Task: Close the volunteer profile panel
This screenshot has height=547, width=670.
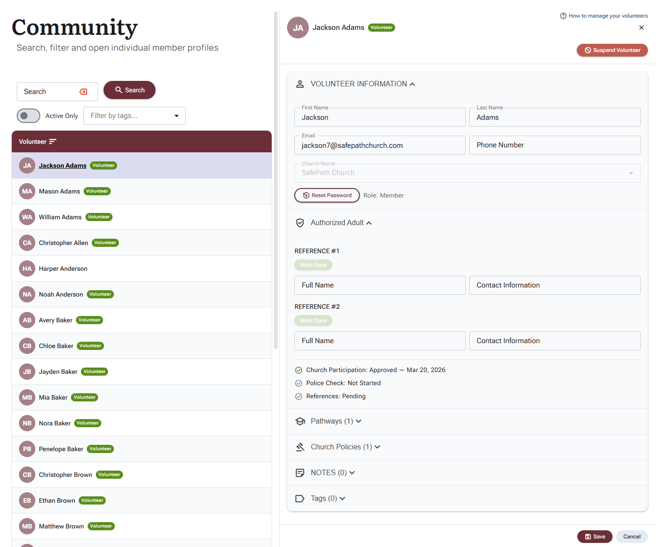Action: [641, 28]
